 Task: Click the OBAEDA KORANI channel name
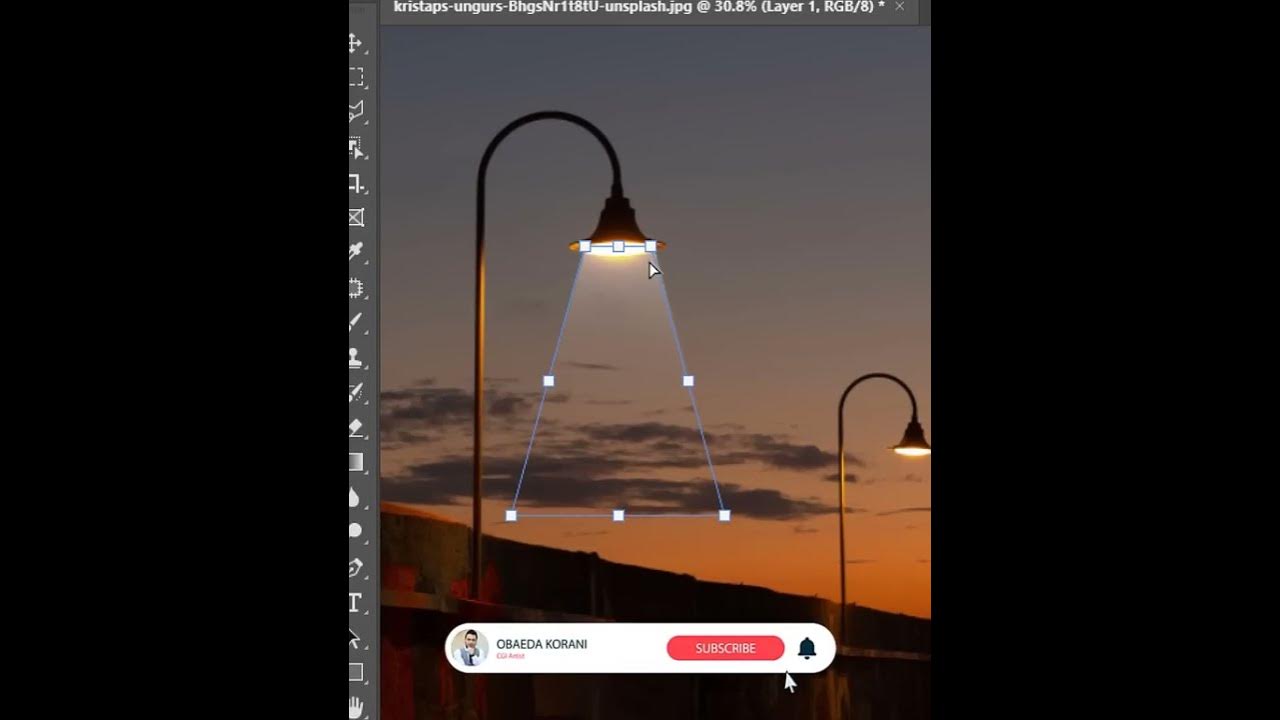(542, 644)
